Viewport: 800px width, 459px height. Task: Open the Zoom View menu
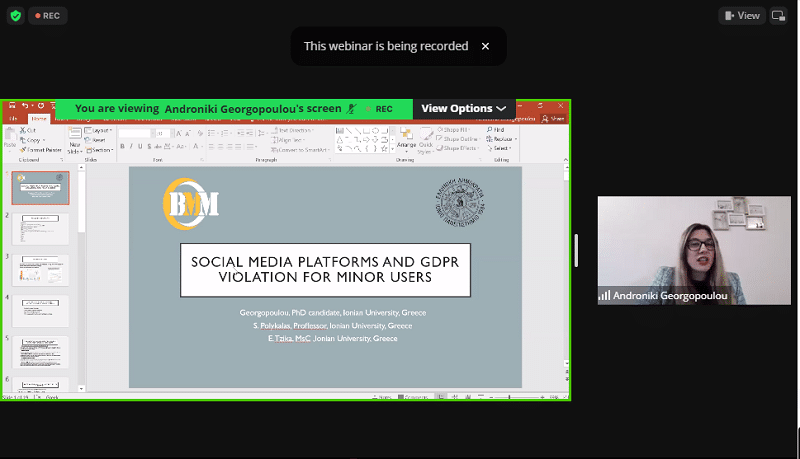tap(742, 16)
